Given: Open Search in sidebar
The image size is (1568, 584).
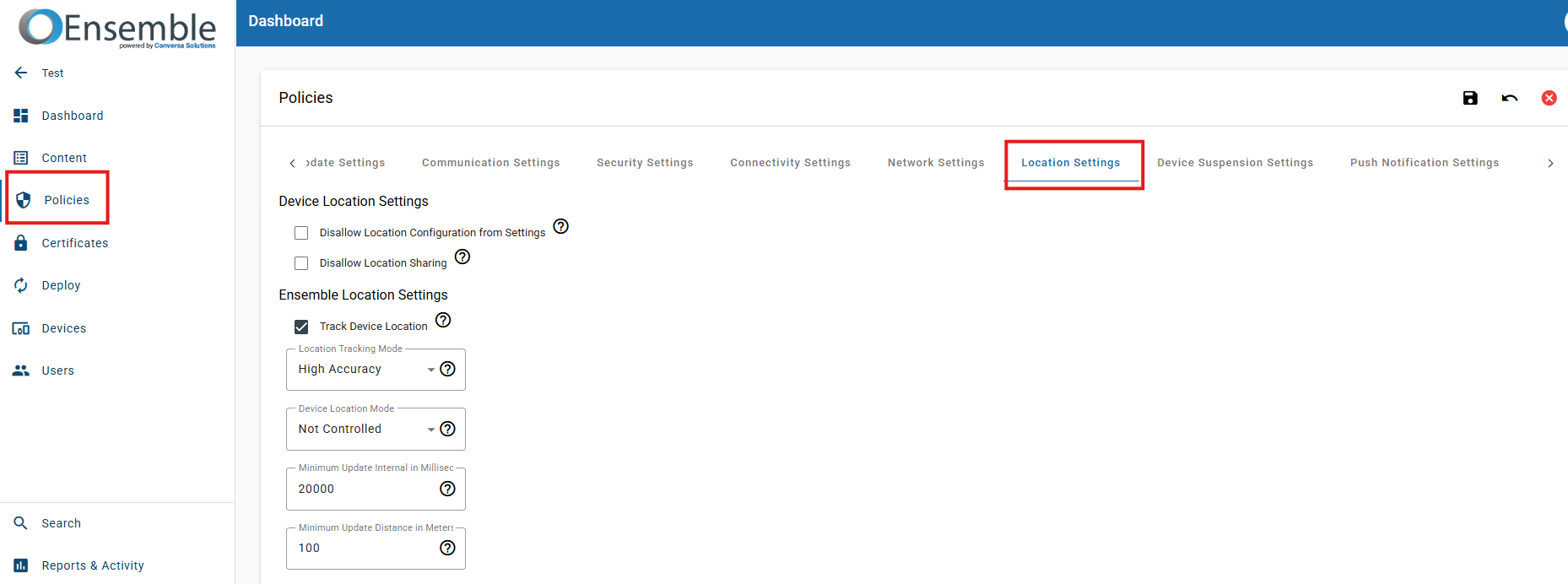Looking at the screenshot, I should pos(62,523).
